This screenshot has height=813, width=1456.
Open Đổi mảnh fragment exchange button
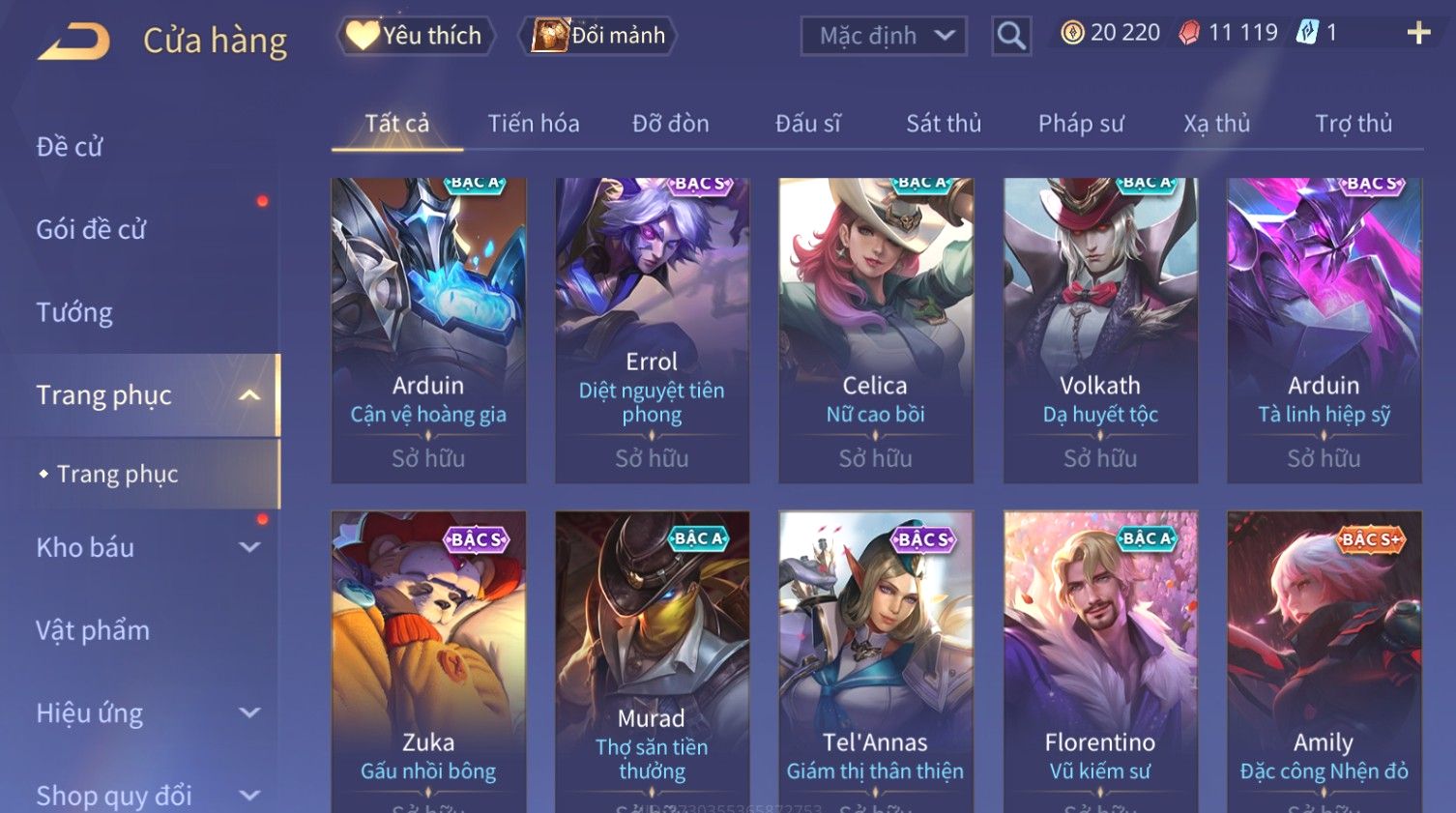598,36
